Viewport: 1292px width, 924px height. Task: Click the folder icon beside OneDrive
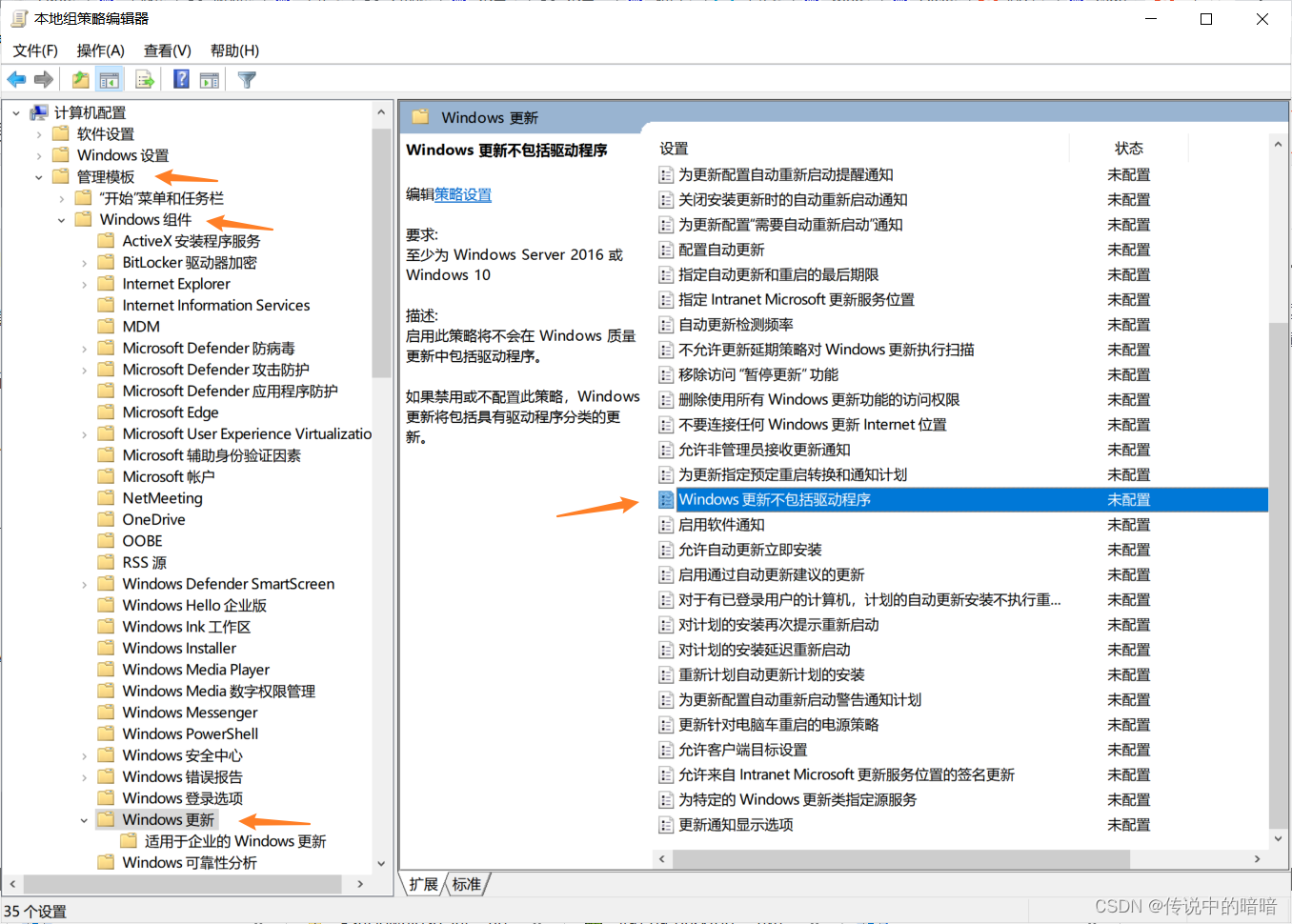(x=107, y=519)
